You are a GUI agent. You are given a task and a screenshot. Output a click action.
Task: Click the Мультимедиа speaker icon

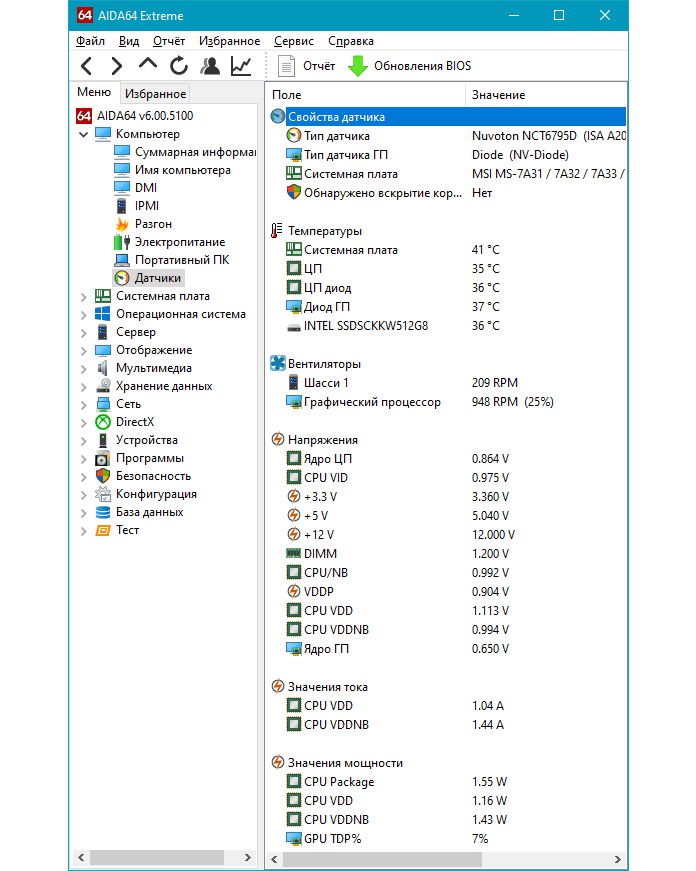(x=103, y=368)
